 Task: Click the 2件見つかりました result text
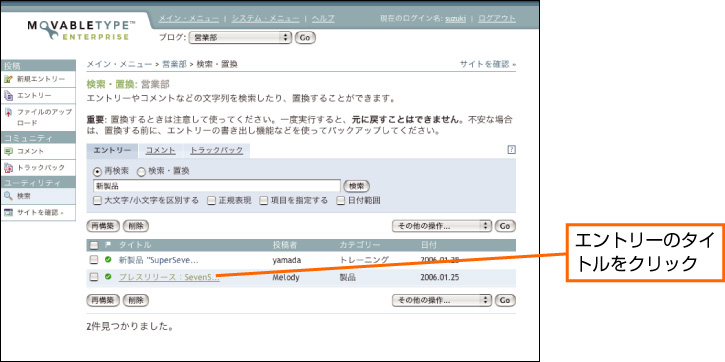(x=130, y=326)
